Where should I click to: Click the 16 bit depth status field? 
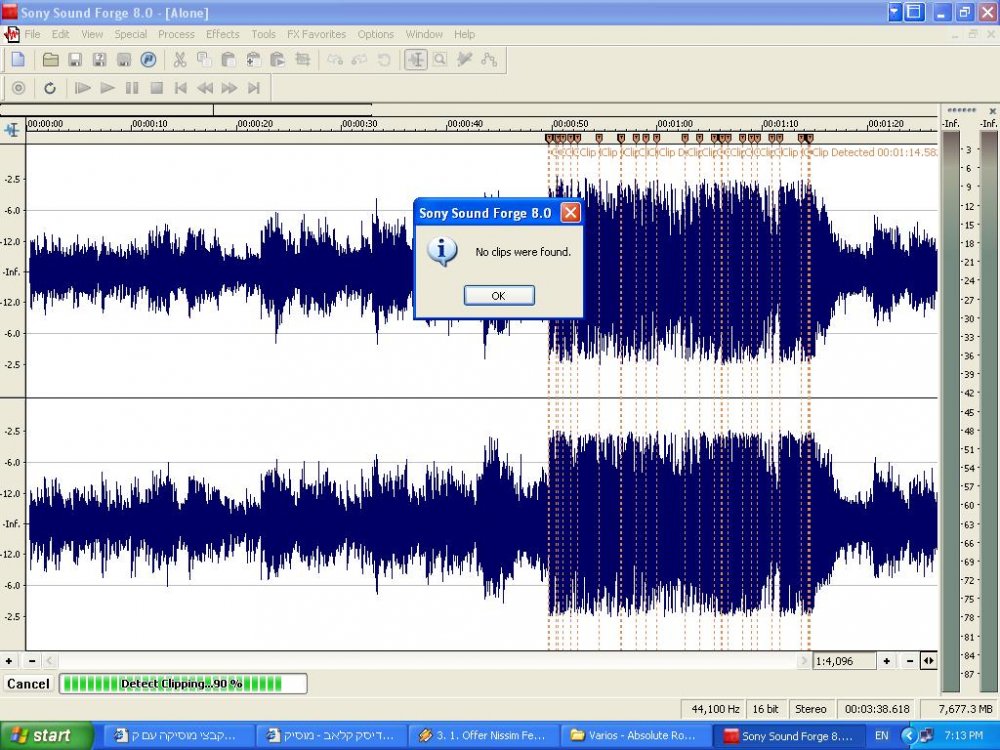[765, 709]
